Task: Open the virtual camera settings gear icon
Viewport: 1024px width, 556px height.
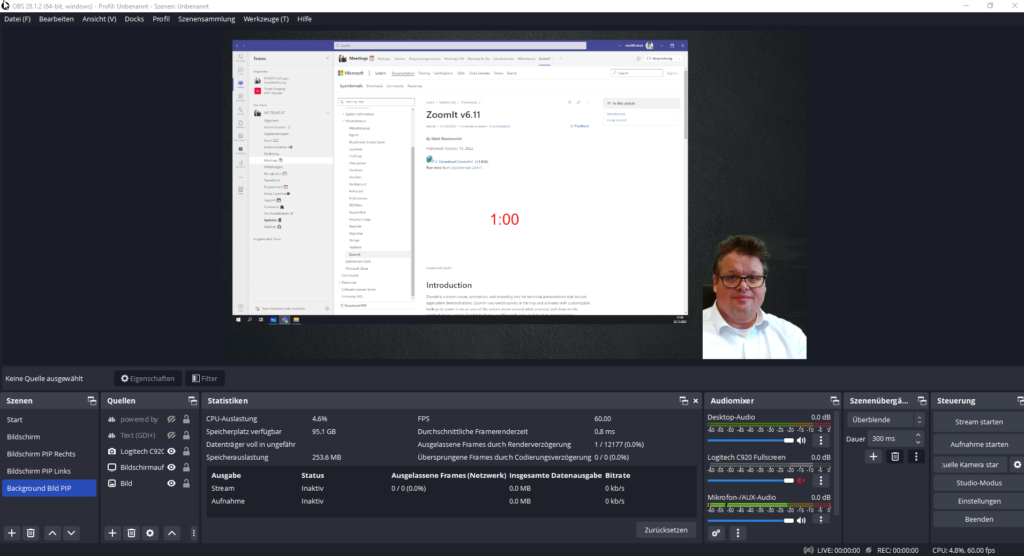Action: click(1017, 465)
